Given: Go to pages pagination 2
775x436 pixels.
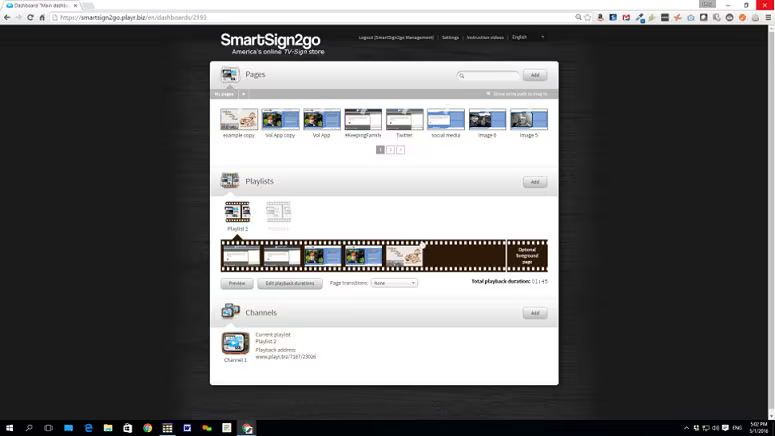Looking at the screenshot, I should (x=390, y=150).
